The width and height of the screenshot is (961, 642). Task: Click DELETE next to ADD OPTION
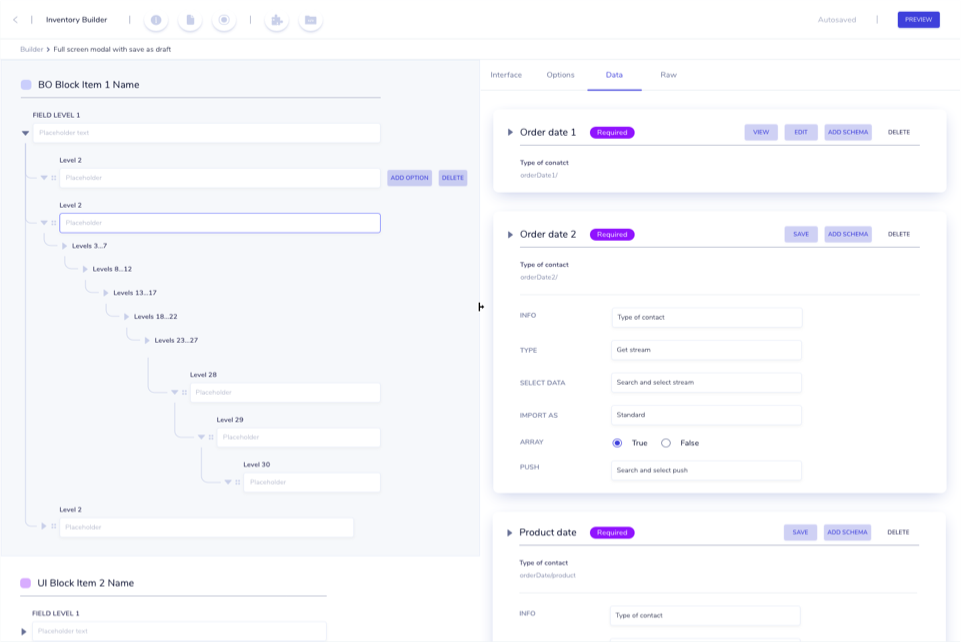pos(452,178)
